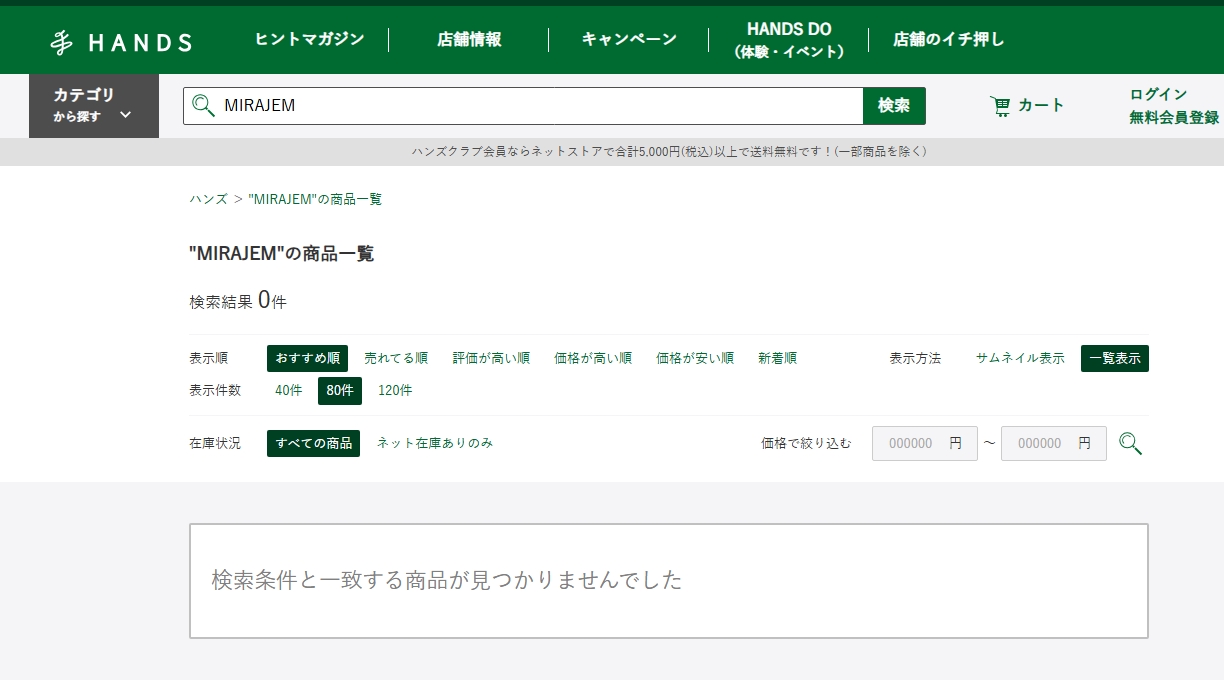Switch to サムネイル表示 view
Screen dimensions: 1224x680
[x=1020, y=358]
